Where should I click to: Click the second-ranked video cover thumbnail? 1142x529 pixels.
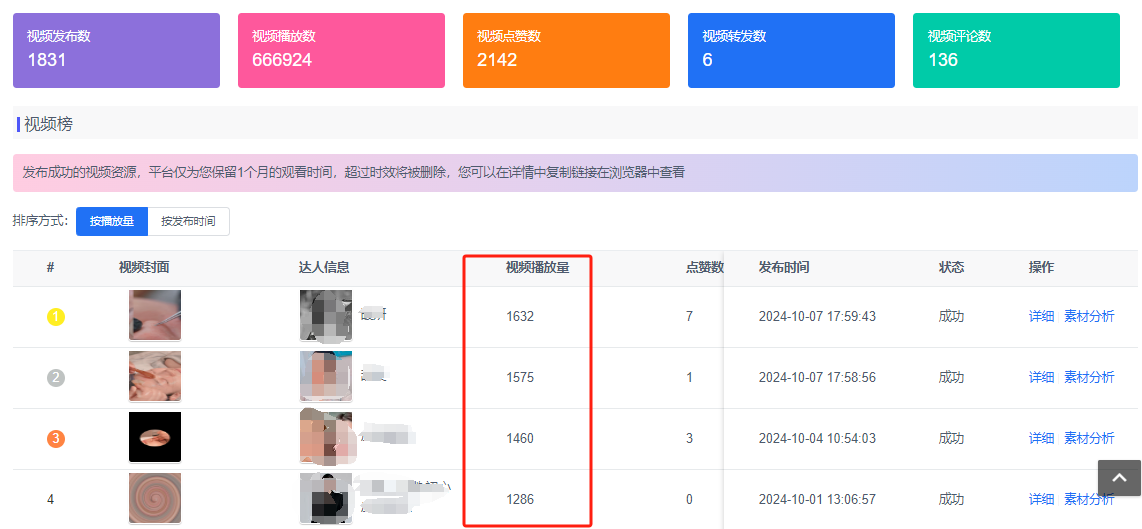tap(155, 377)
